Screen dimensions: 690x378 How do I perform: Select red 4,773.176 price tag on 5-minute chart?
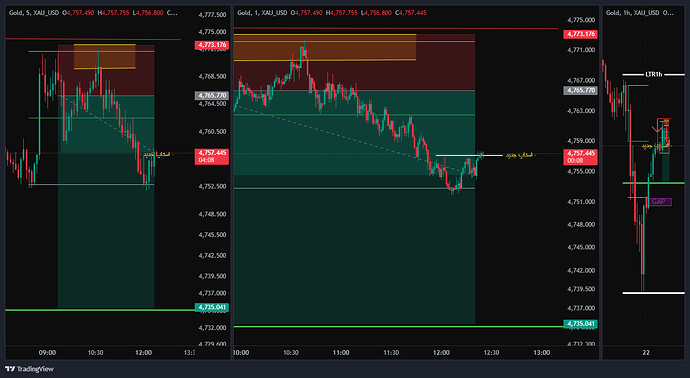[212, 45]
